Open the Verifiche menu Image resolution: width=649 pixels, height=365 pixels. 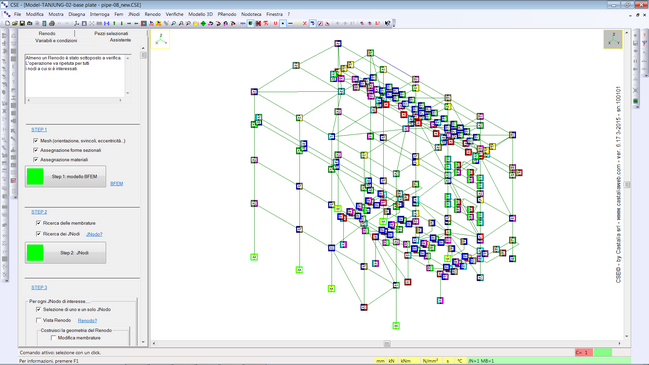tap(174, 14)
